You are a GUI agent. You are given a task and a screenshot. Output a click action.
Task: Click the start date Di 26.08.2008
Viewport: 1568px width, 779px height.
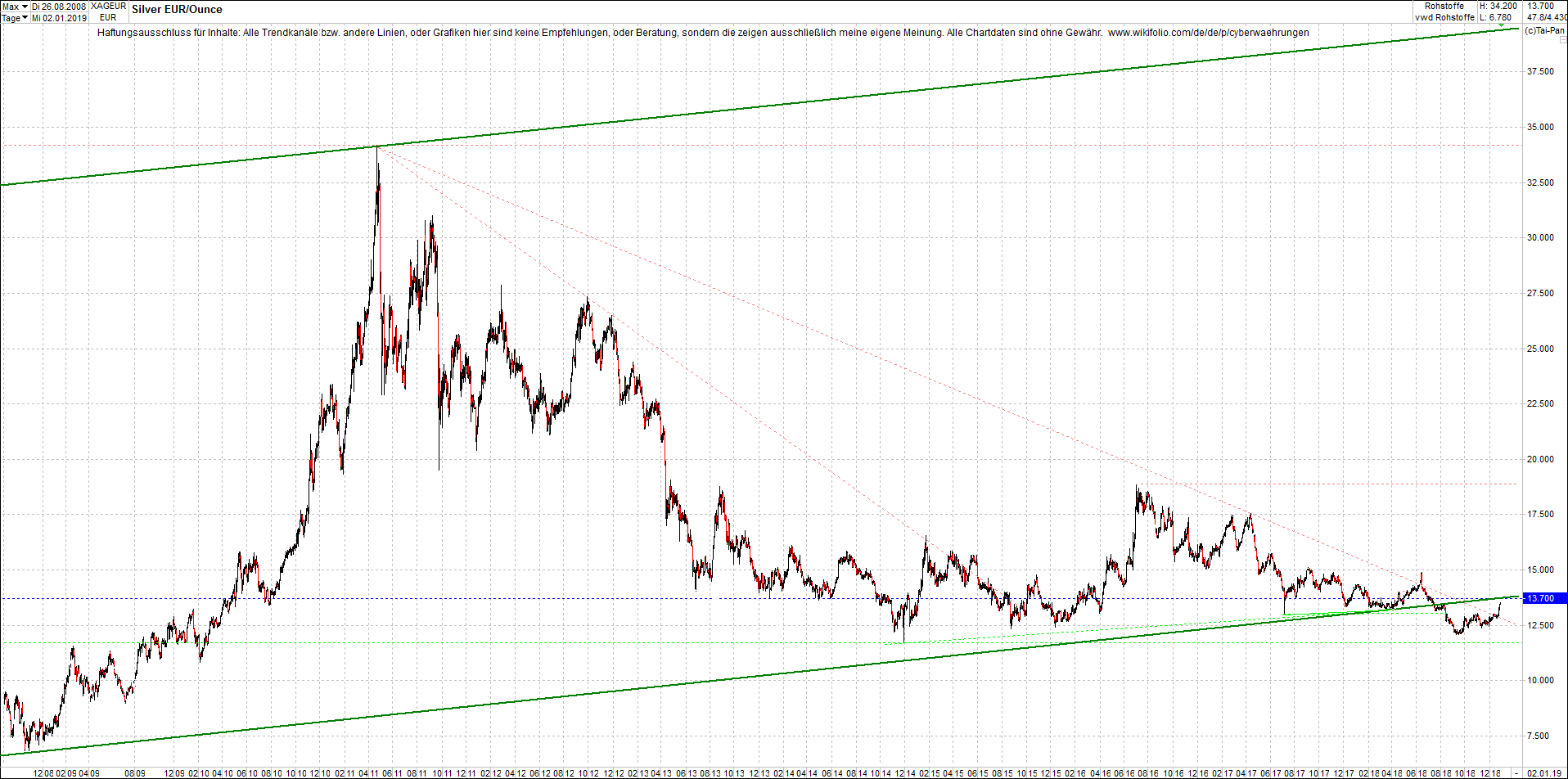coord(59,7)
